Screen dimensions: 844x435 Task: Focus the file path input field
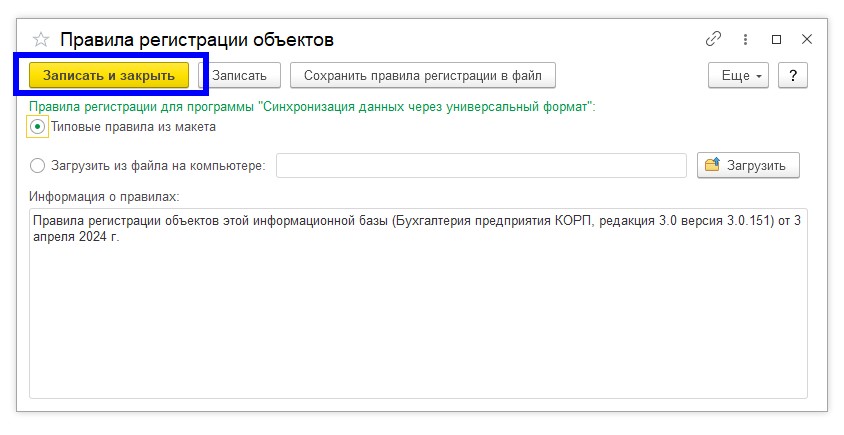pyautogui.click(x=481, y=165)
